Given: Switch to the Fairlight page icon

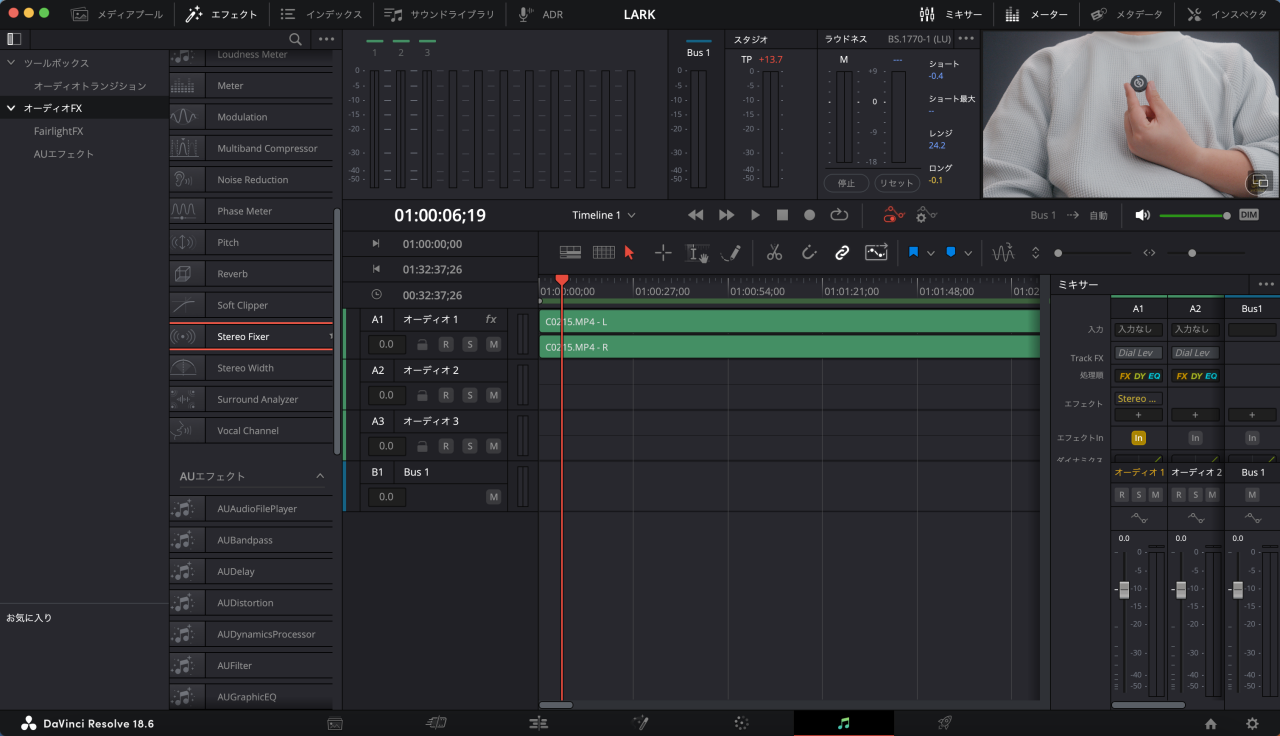Looking at the screenshot, I should pyautogui.click(x=843, y=723).
